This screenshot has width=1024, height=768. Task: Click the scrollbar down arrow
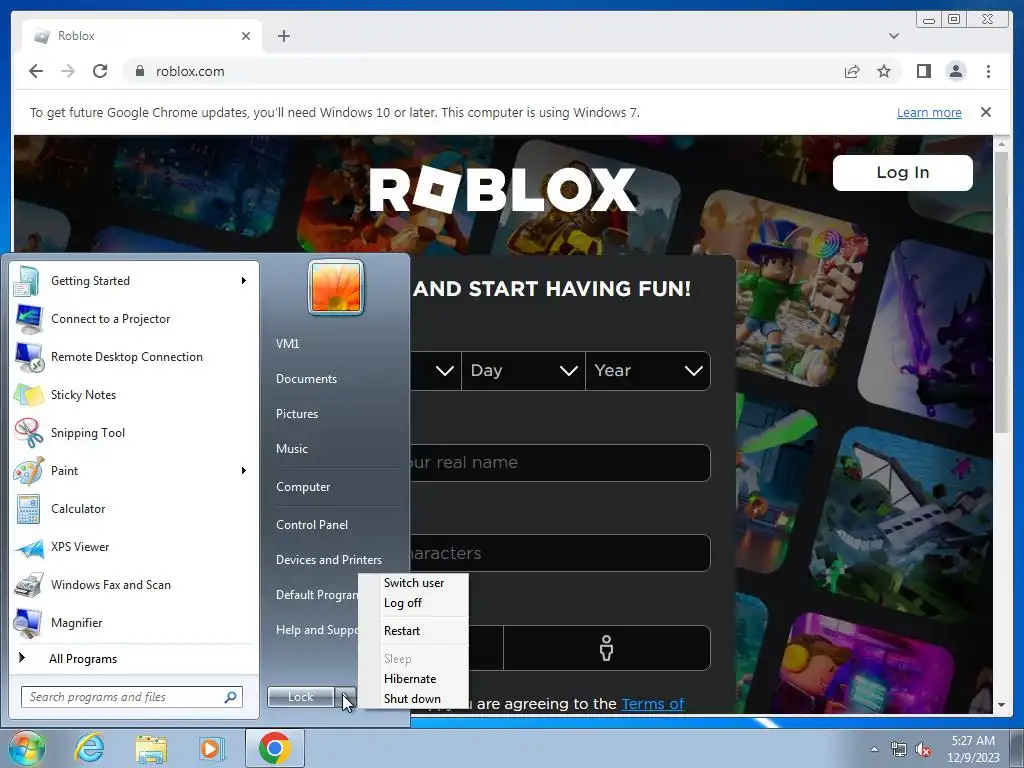tap(1001, 705)
